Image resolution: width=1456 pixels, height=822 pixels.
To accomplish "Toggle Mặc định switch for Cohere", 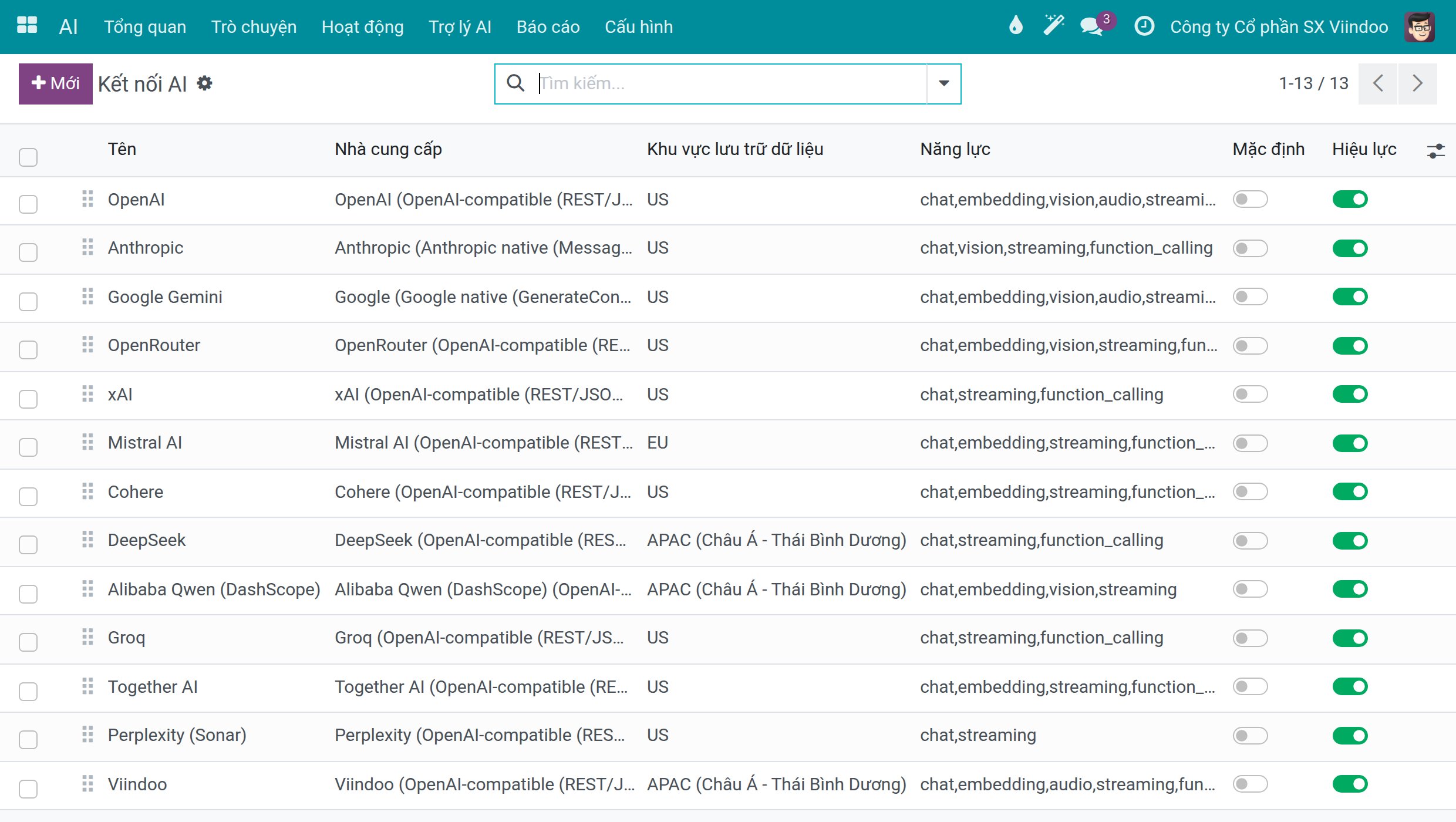I will pos(1250,492).
